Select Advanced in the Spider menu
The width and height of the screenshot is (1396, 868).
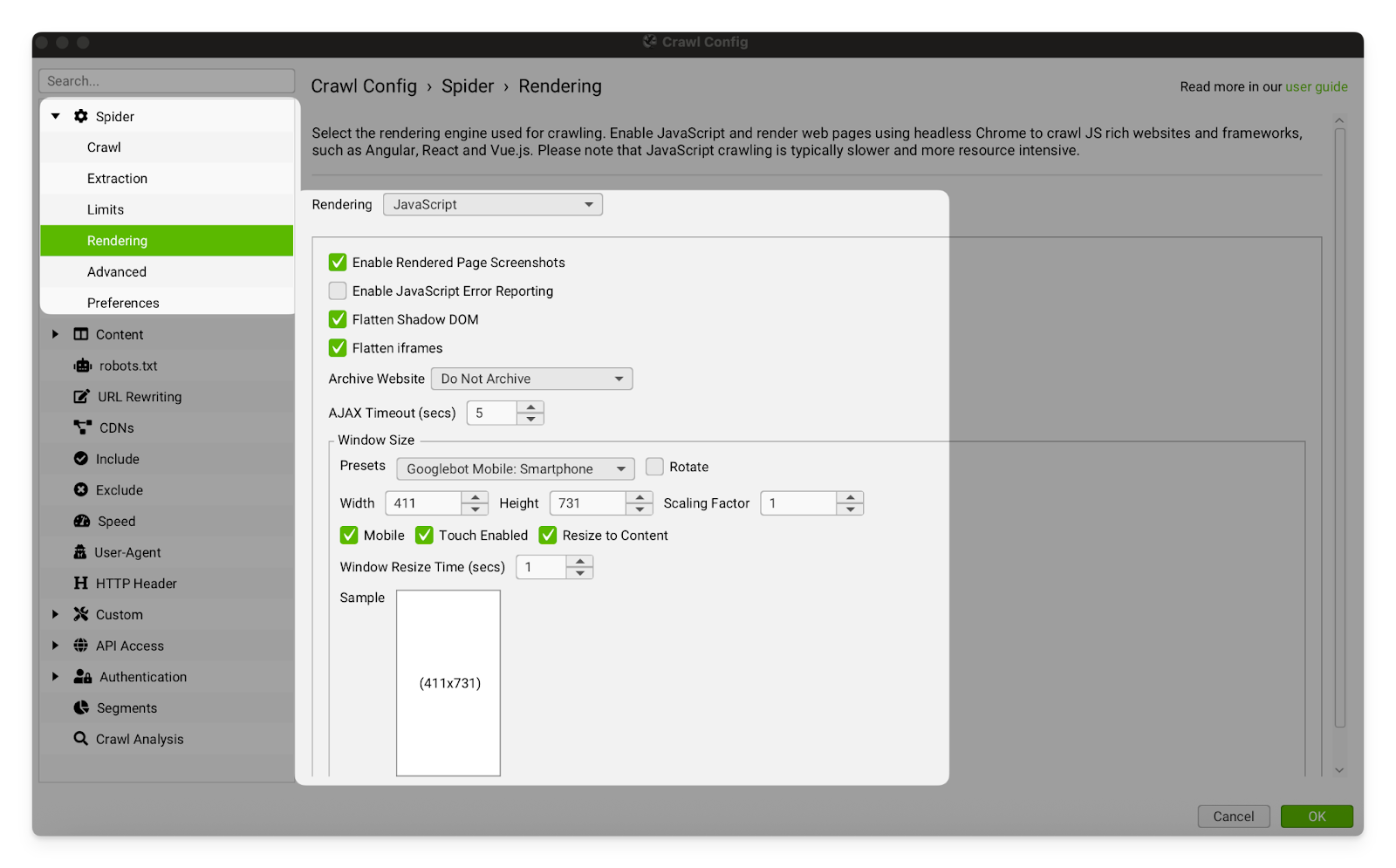pyautogui.click(x=117, y=272)
